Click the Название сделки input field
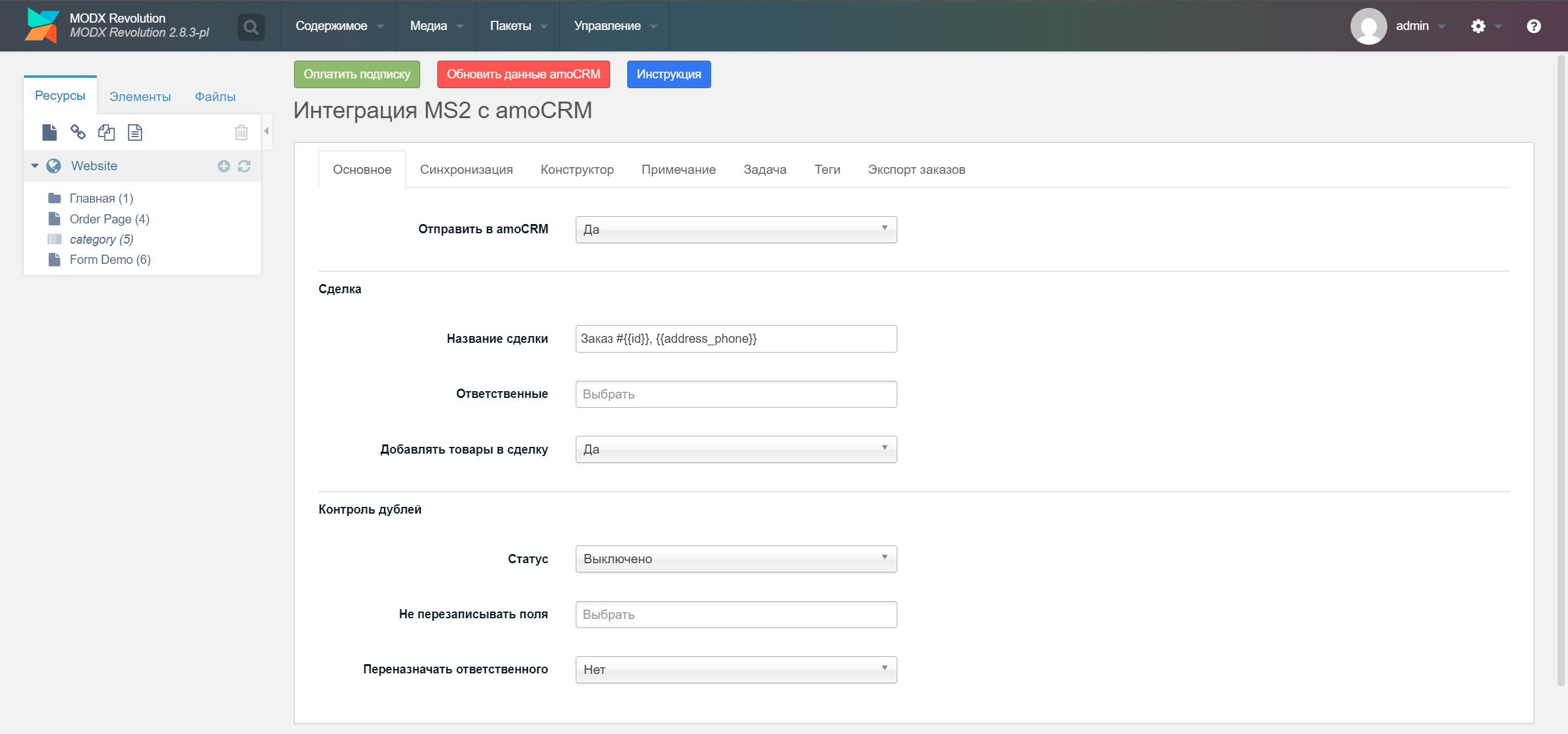The width and height of the screenshot is (1568, 734). 736,339
